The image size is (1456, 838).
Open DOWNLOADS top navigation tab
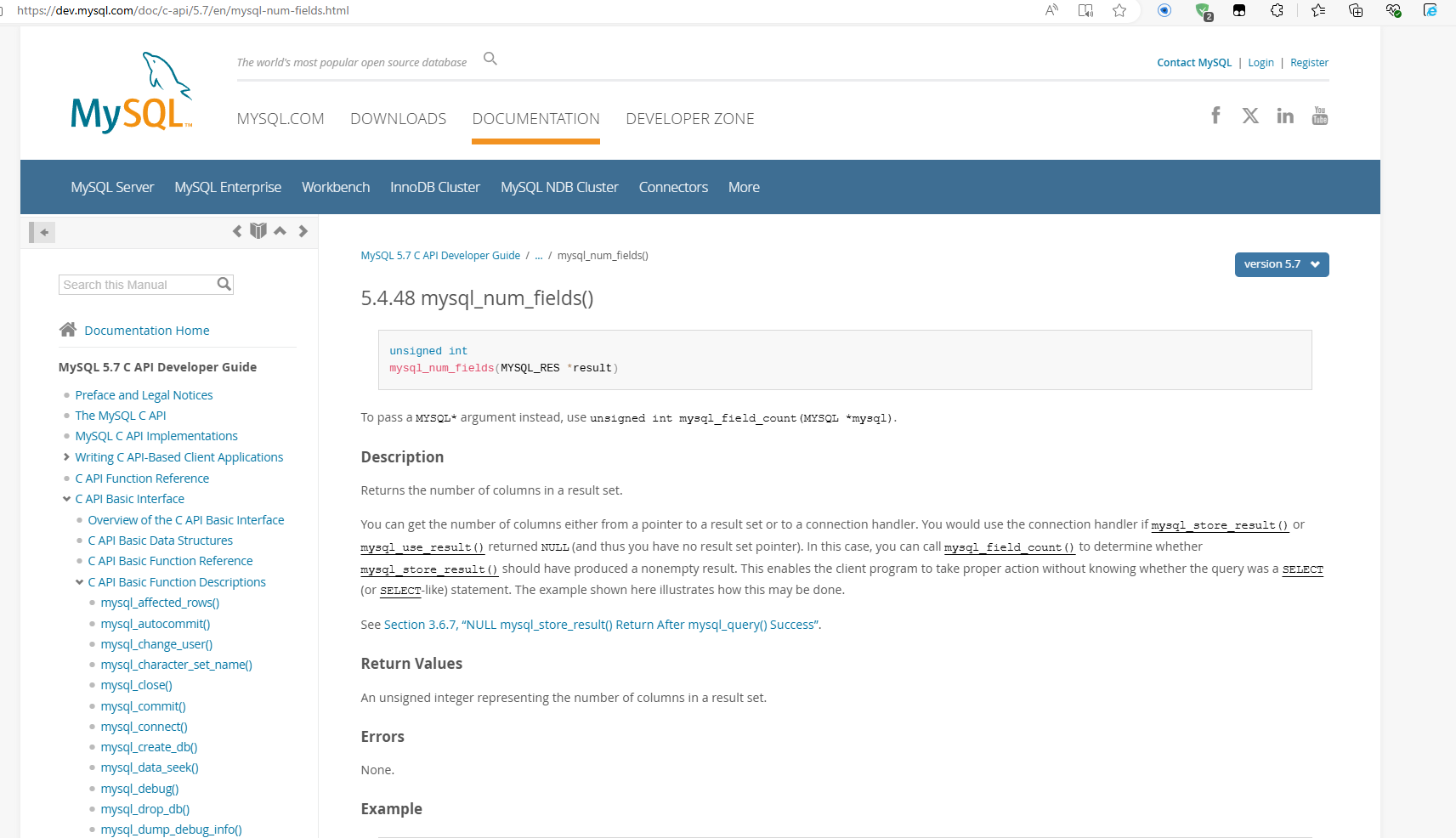coord(398,119)
